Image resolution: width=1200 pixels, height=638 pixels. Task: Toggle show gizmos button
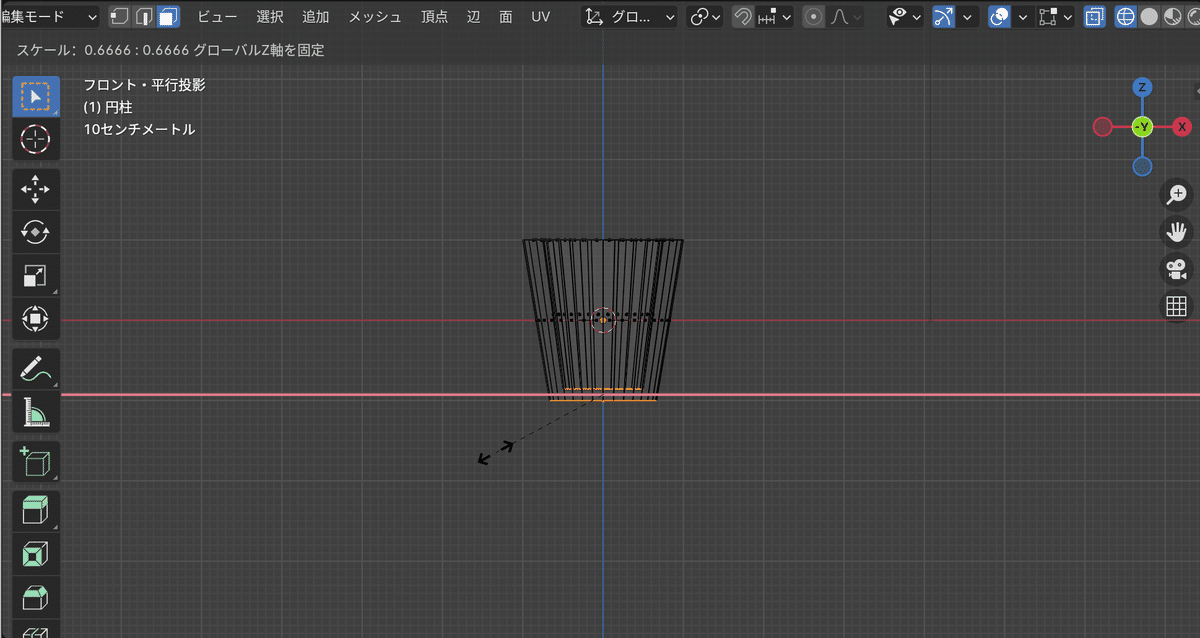pyautogui.click(x=944, y=17)
